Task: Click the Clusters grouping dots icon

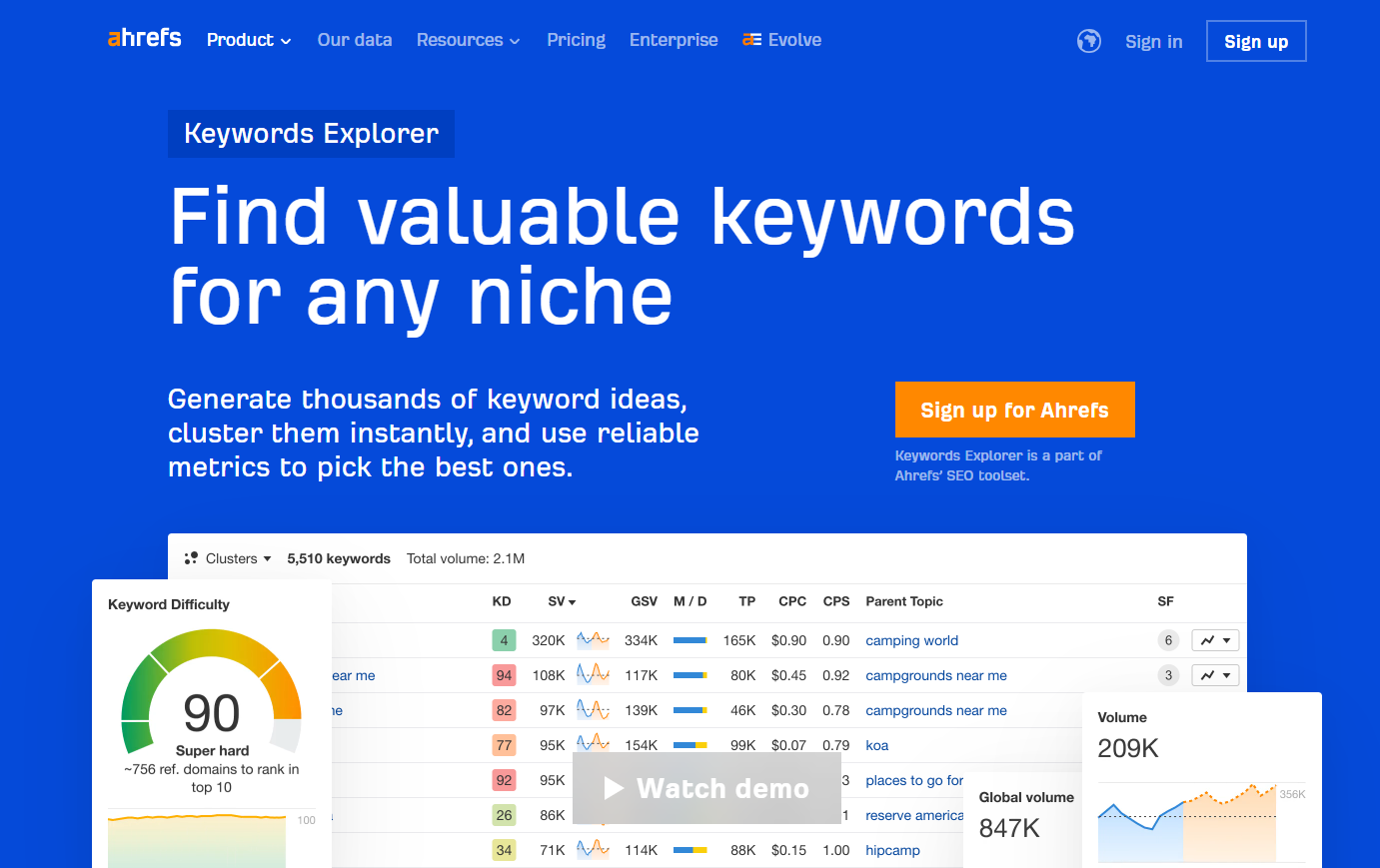Action: pyautogui.click(x=190, y=558)
